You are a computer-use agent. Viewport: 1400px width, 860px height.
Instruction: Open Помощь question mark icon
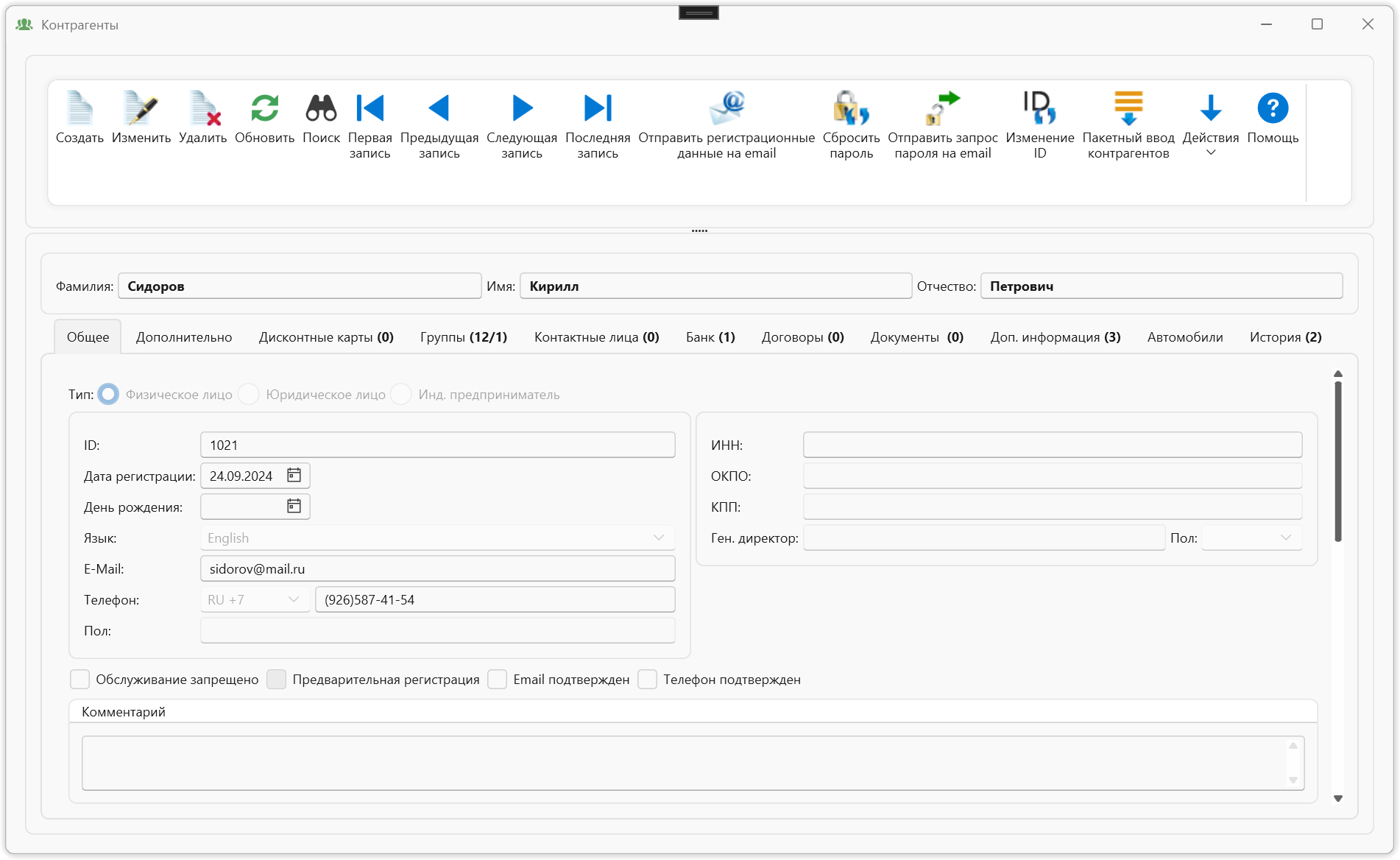click(1272, 108)
